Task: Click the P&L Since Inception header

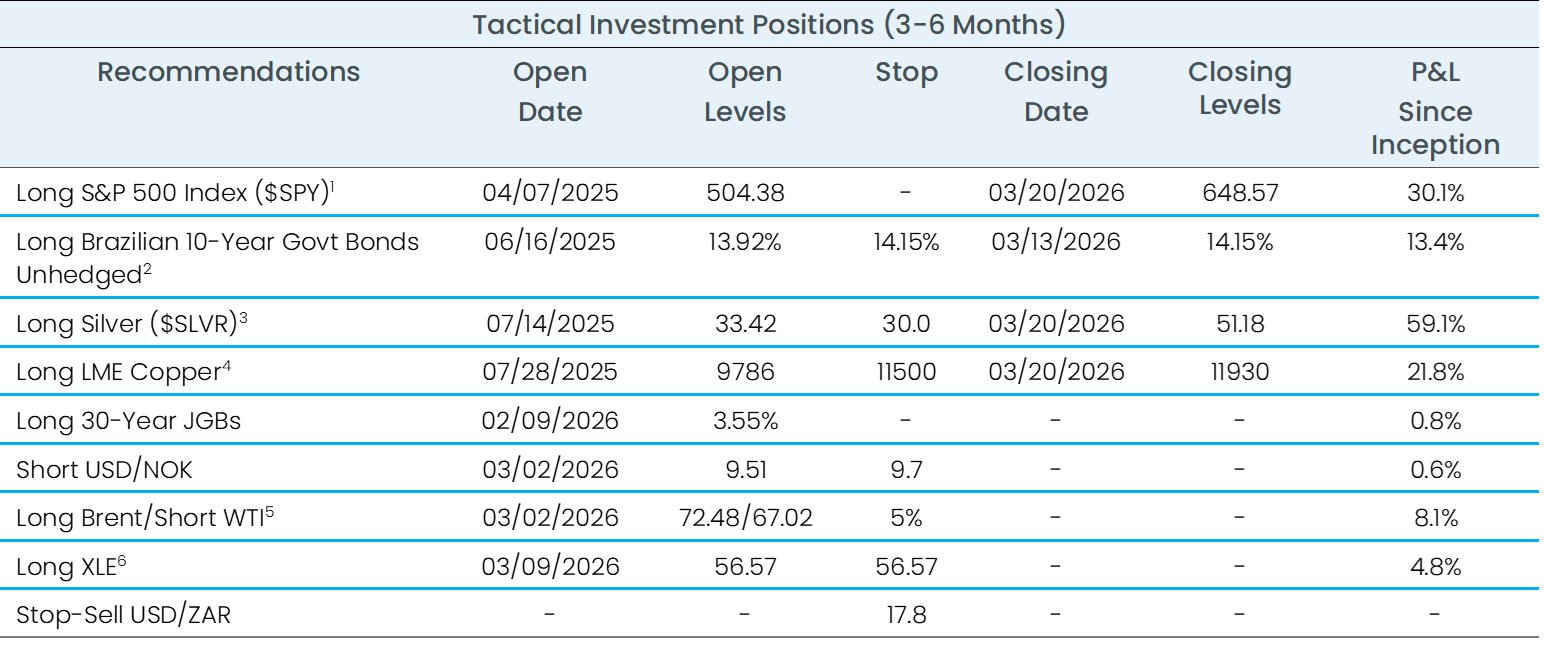Action: tap(1435, 111)
